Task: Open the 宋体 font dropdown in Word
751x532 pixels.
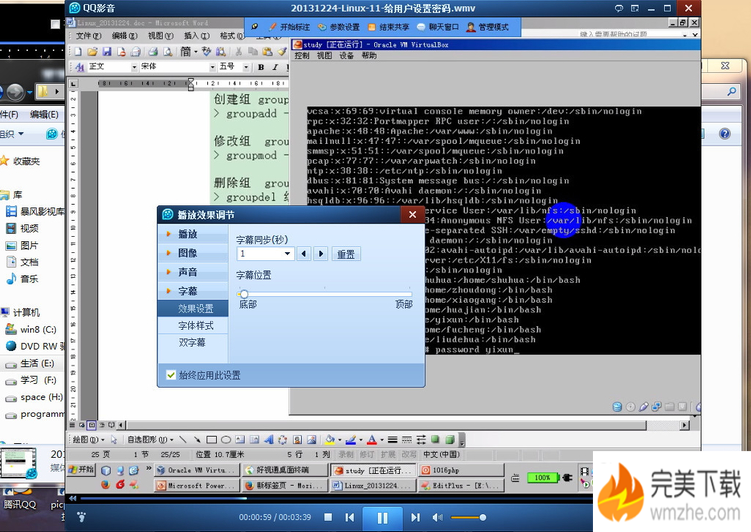Action: coord(213,67)
